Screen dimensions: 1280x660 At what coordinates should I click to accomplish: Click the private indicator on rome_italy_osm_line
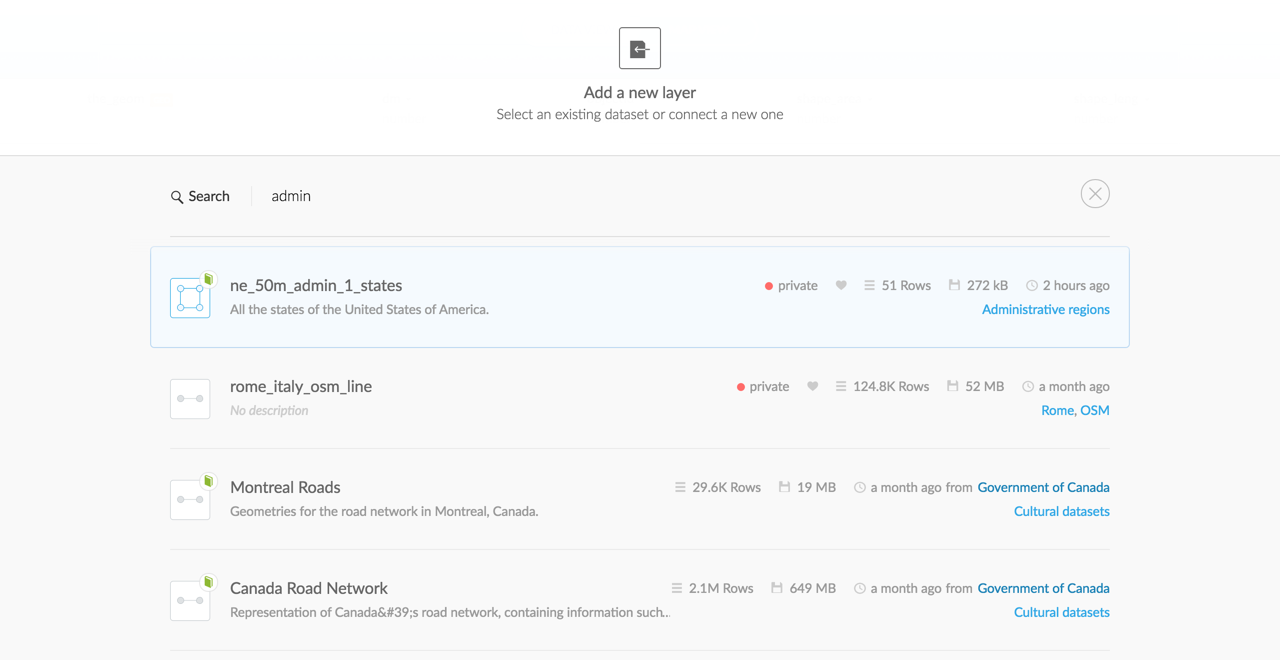click(762, 386)
